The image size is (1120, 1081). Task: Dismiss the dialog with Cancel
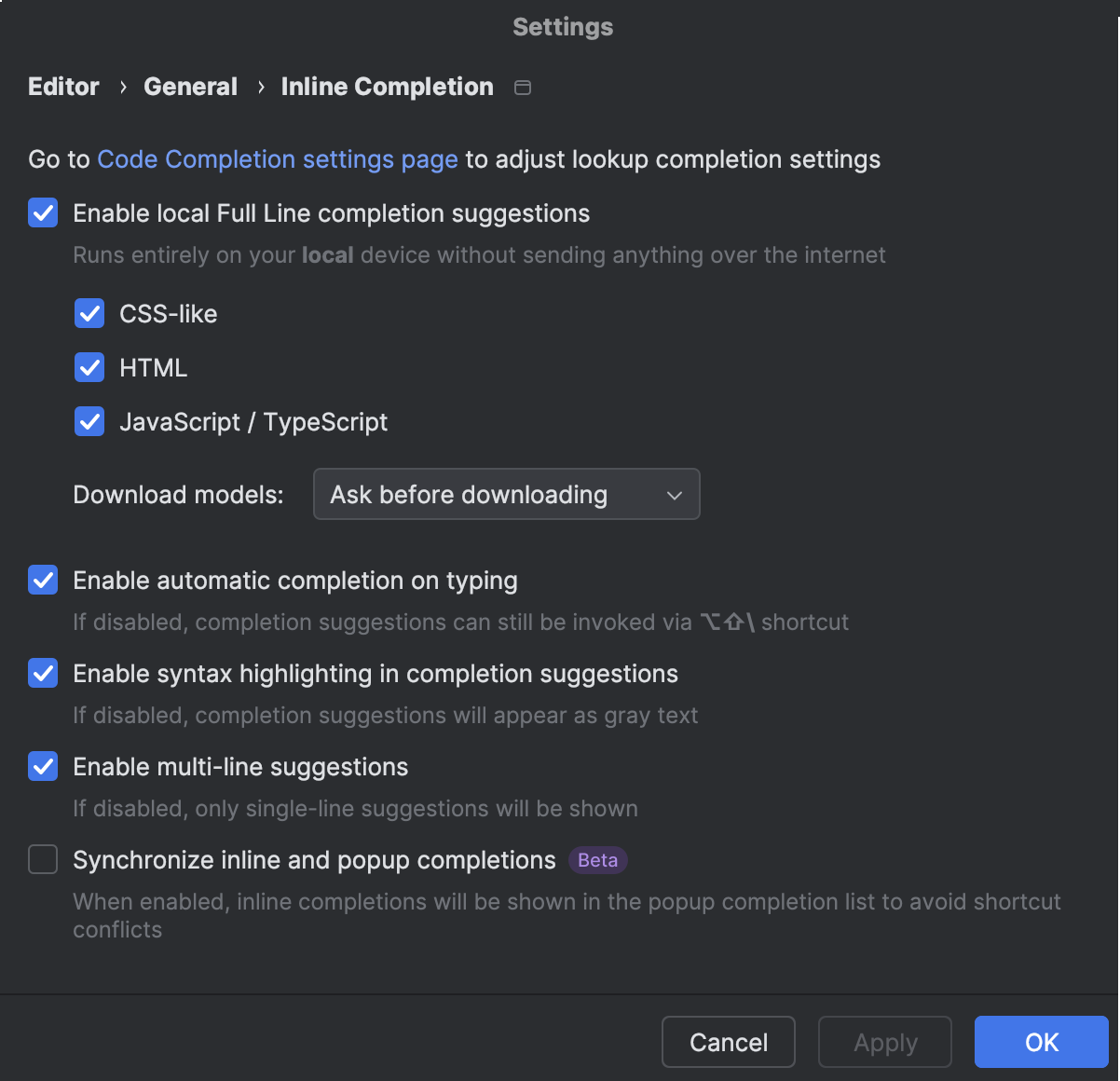(728, 1042)
